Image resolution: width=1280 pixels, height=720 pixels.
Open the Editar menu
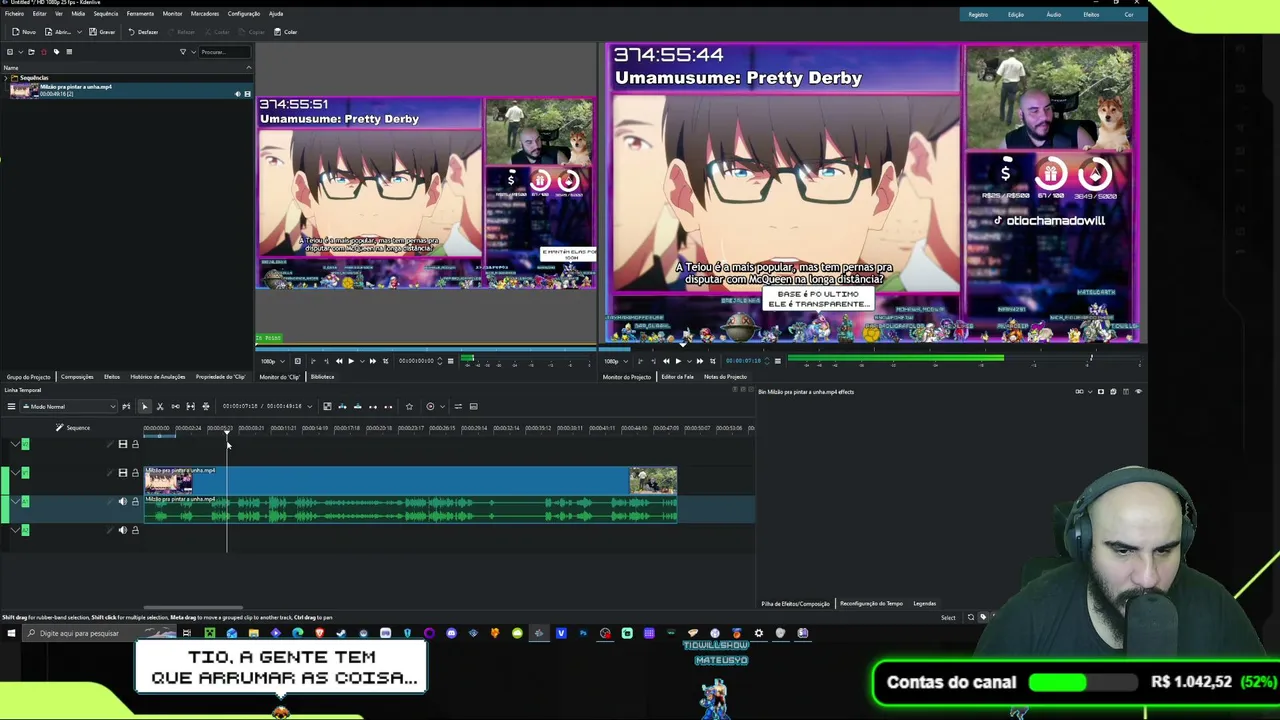40,14
